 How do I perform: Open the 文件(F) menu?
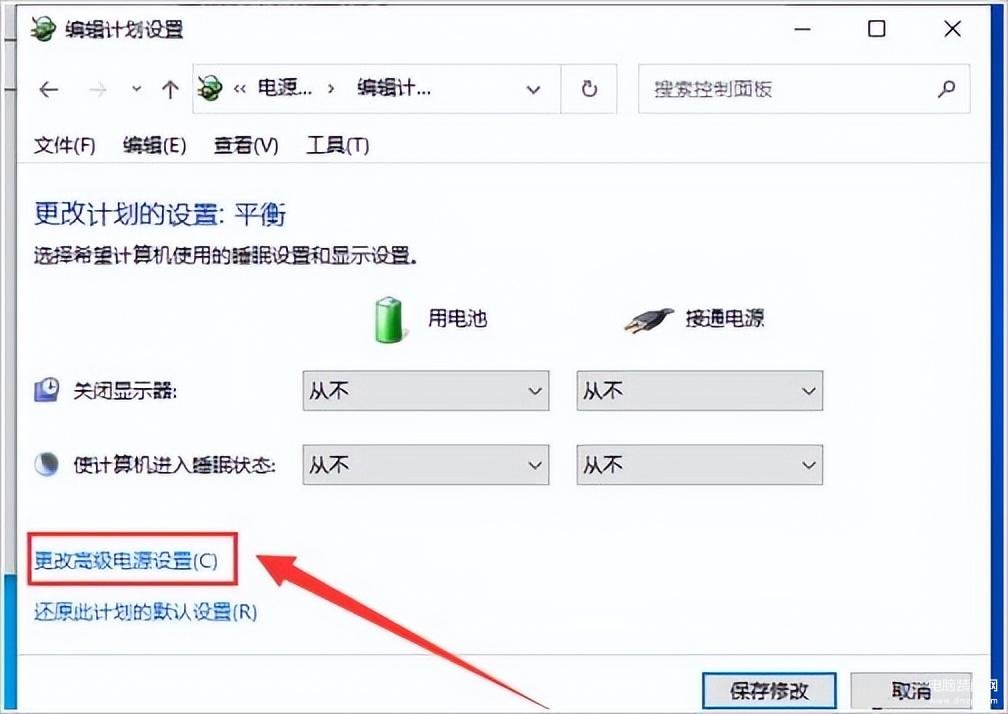pos(64,146)
